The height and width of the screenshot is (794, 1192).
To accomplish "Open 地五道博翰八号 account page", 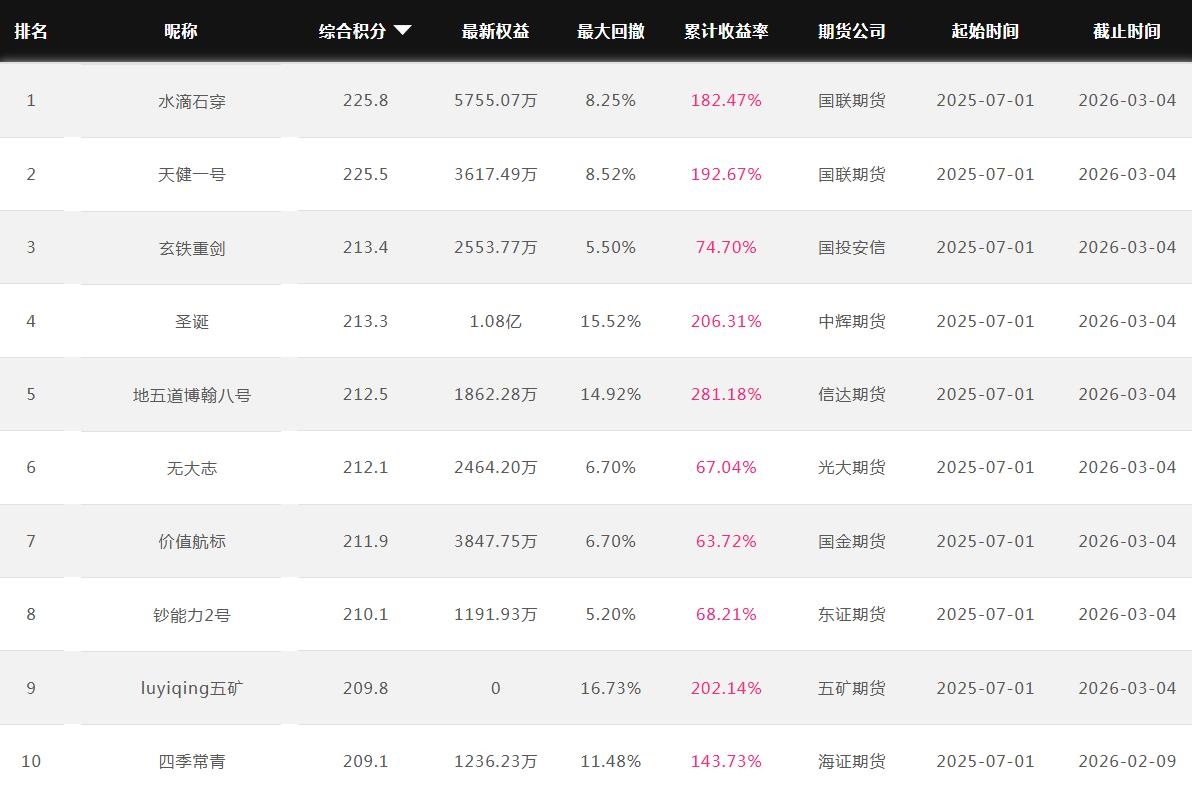I will pyautogui.click(x=192, y=395).
